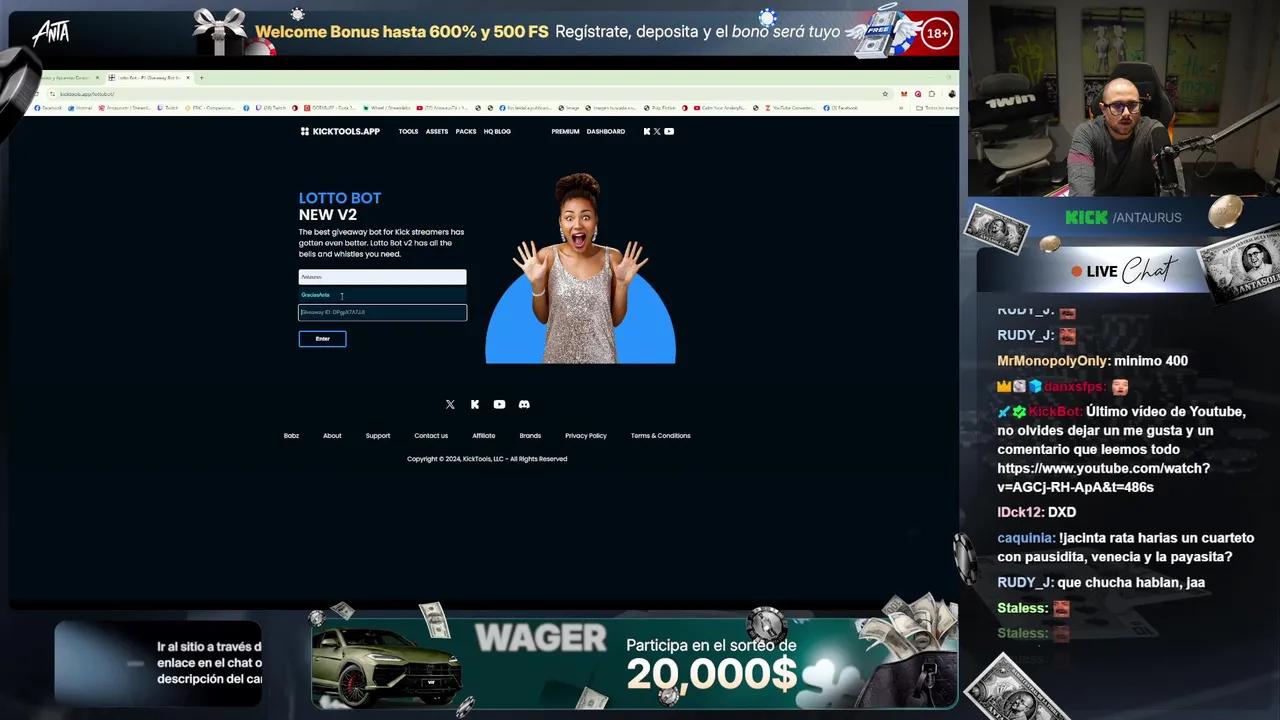Switch to the first browser tab
Screen dimensions: 1280x720
coord(70,77)
